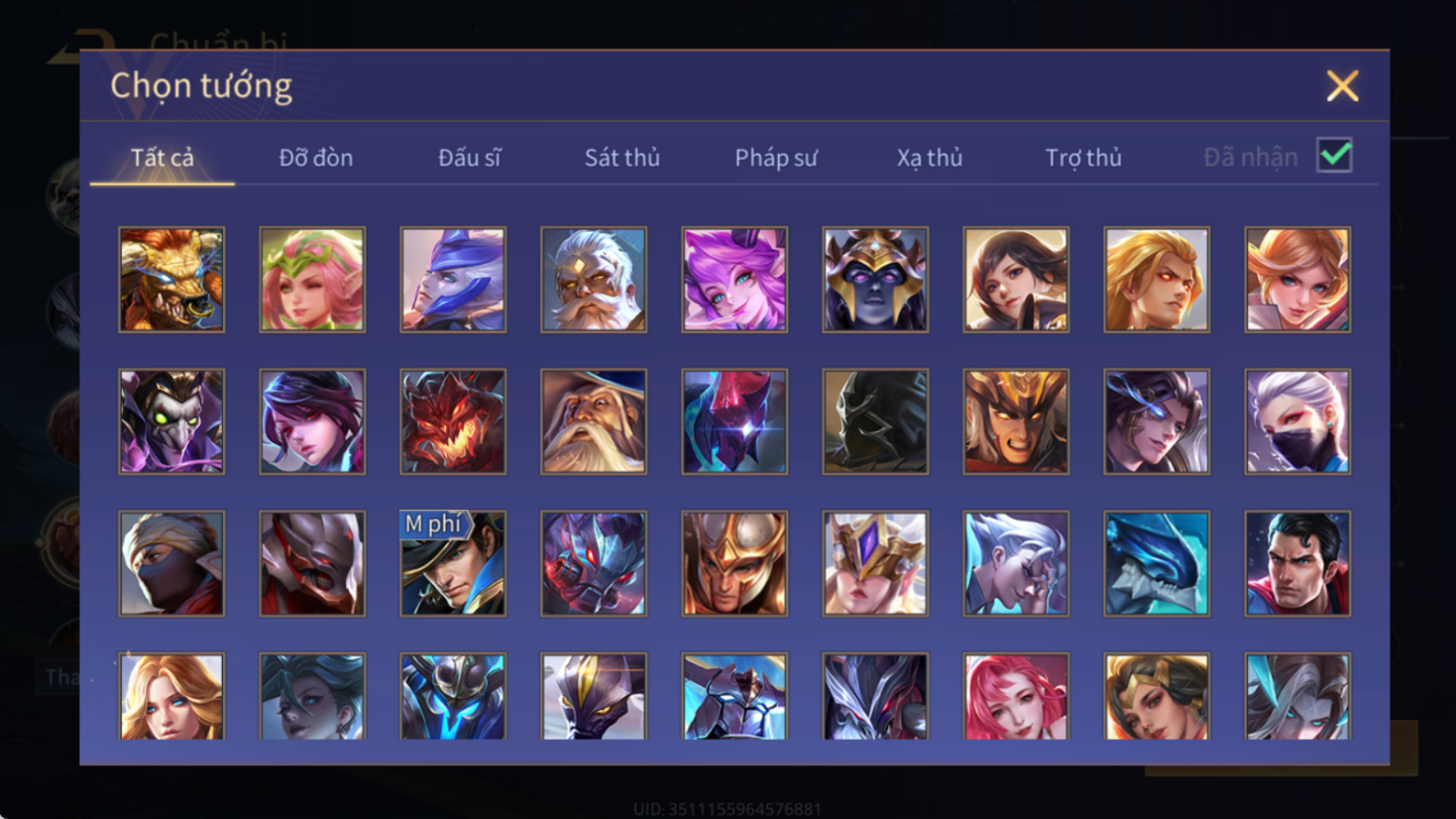Screen dimensions: 1456x819
Task: Choose the red demon face hero
Action: coord(453,421)
